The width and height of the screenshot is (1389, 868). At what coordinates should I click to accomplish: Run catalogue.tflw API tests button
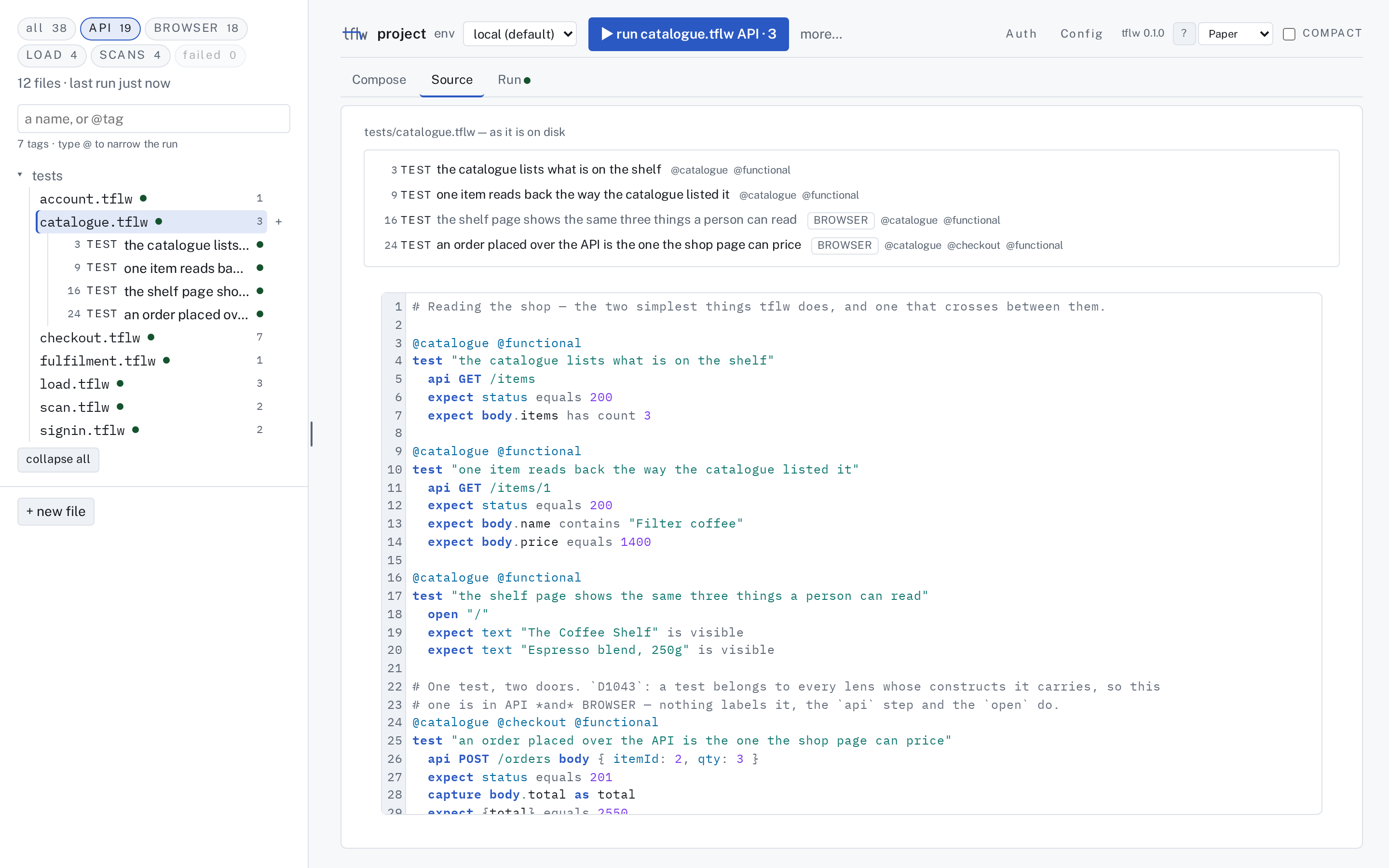click(x=688, y=34)
